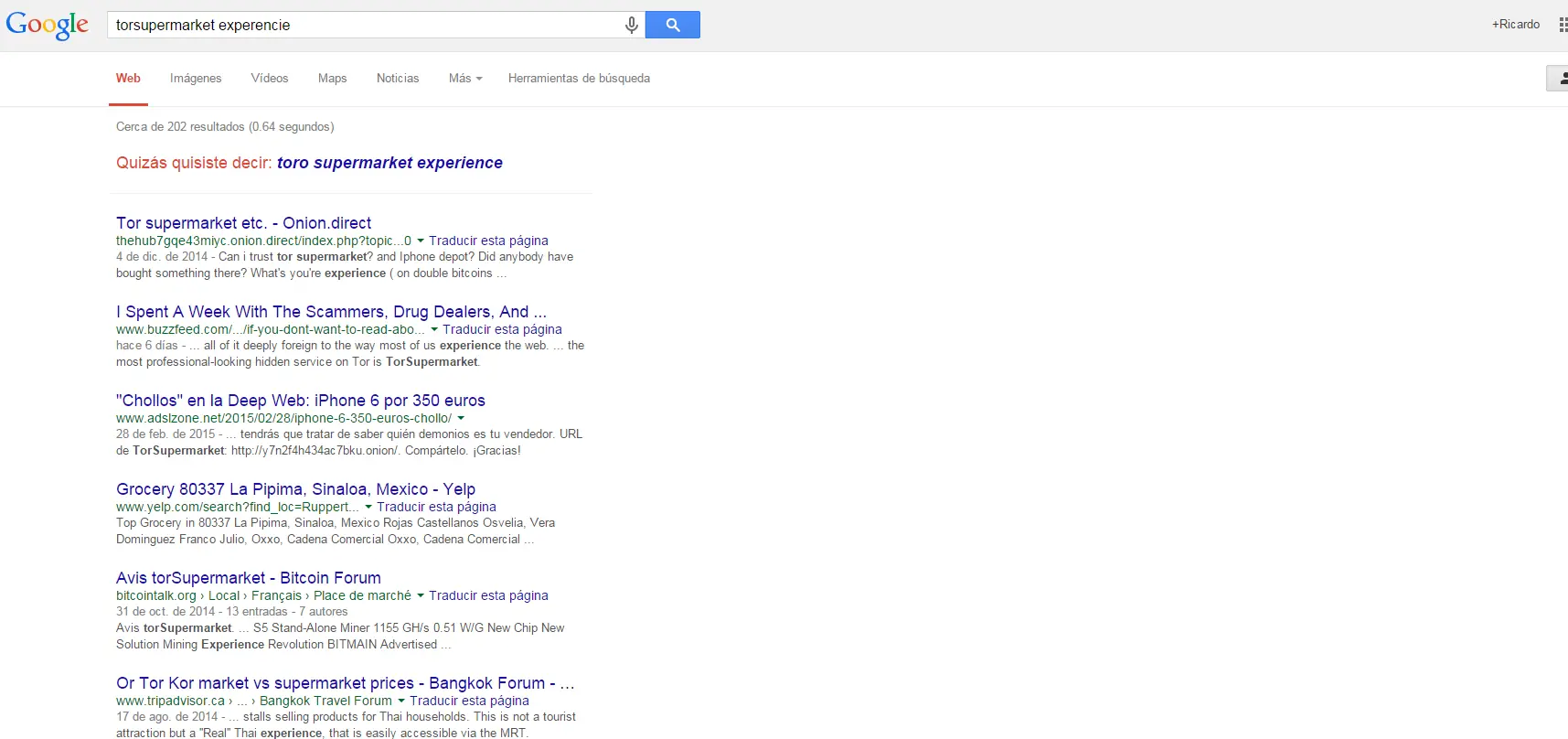The width and height of the screenshot is (1568, 739).
Task: Switch to the Imágenes tab
Action: point(196,79)
